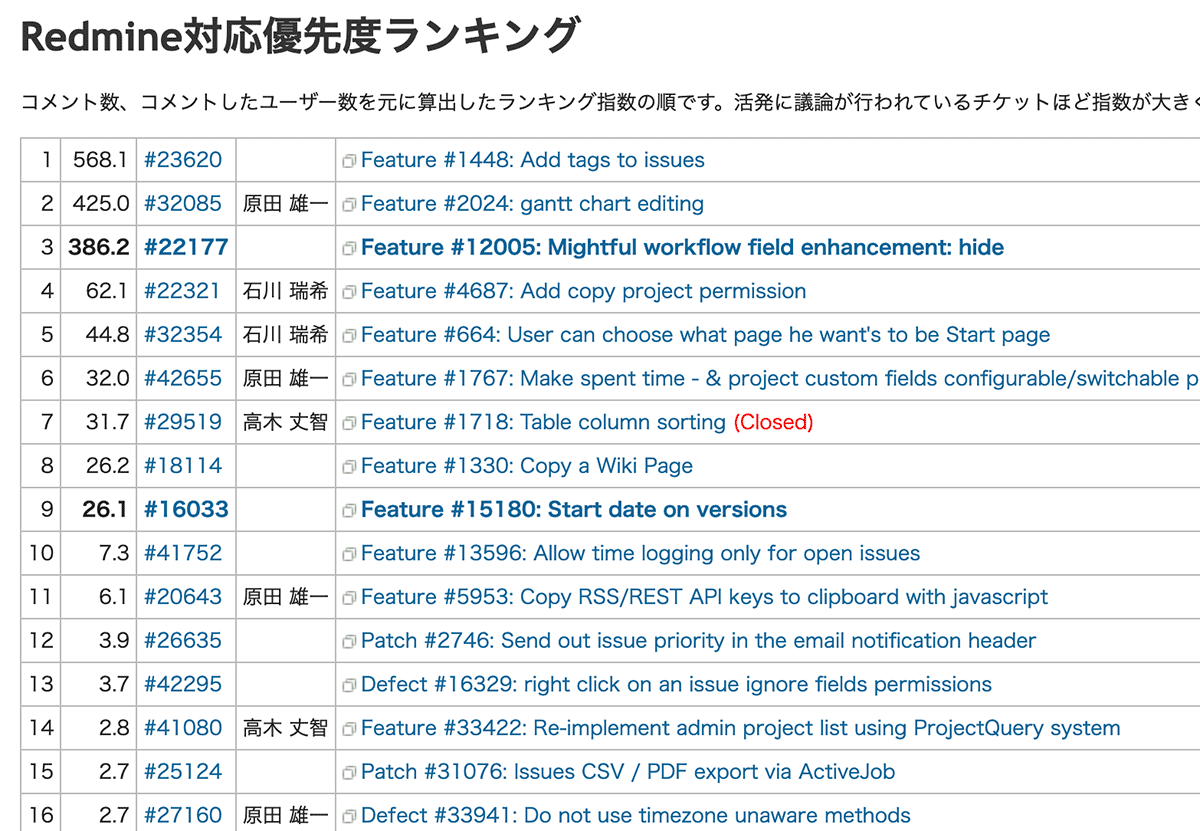Click assignee 高木 丈智 in the #41080 row
1200x831 pixels.
point(286,728)
